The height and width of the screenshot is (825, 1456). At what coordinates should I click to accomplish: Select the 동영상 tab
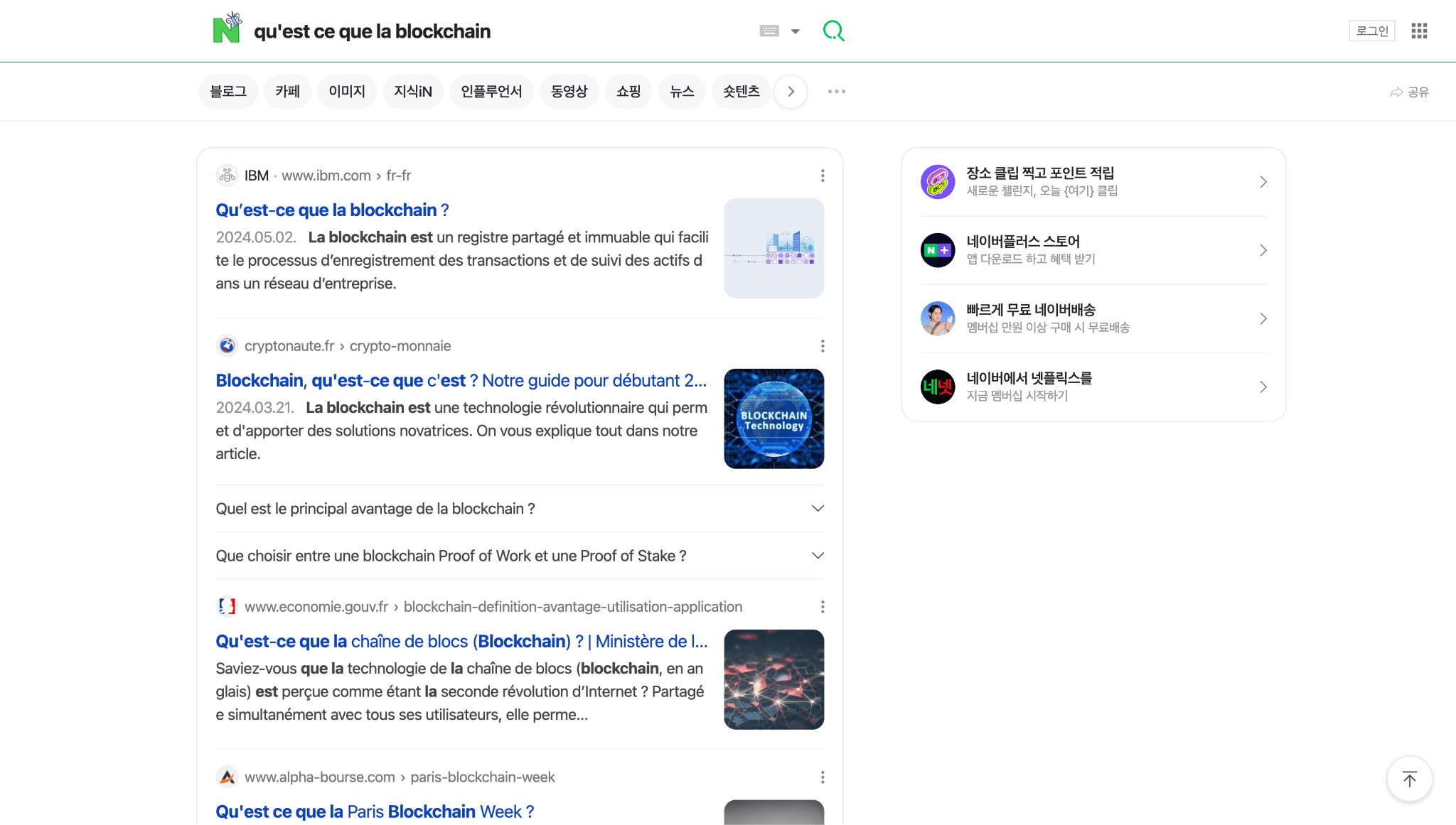coord(569,92)
